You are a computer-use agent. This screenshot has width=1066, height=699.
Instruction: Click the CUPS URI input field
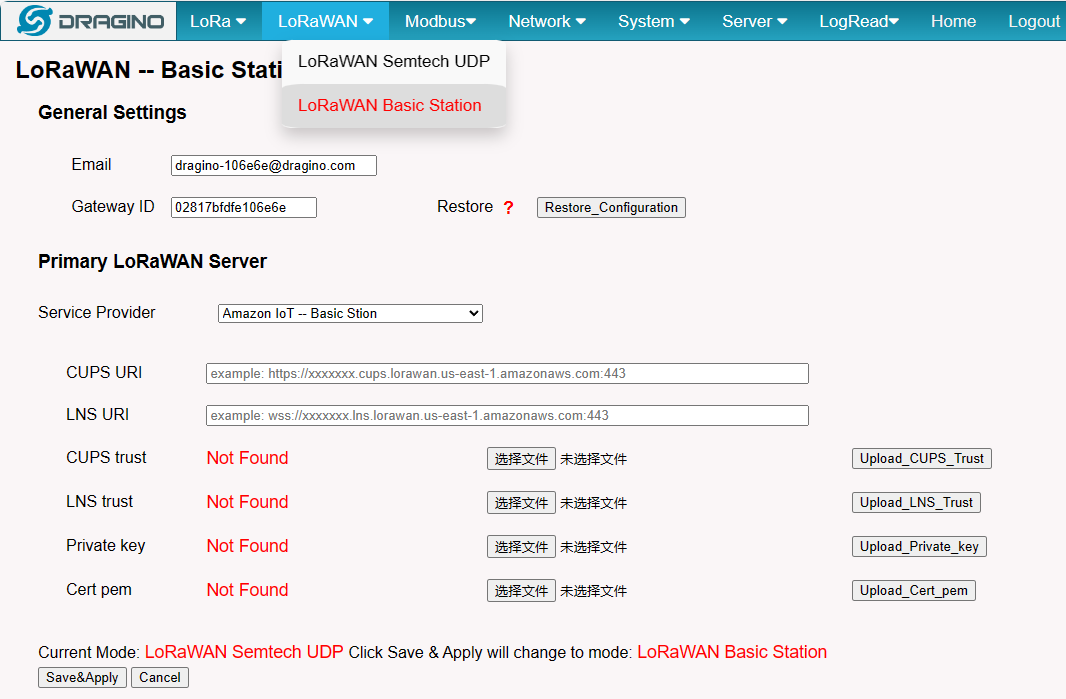coord(507,373)
